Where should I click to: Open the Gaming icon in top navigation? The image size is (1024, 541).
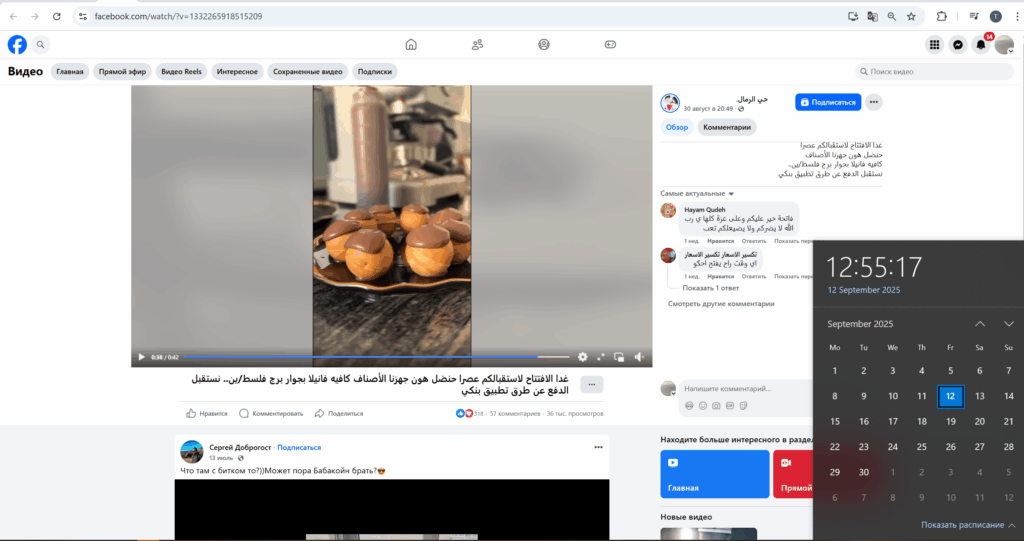point(610,45)
